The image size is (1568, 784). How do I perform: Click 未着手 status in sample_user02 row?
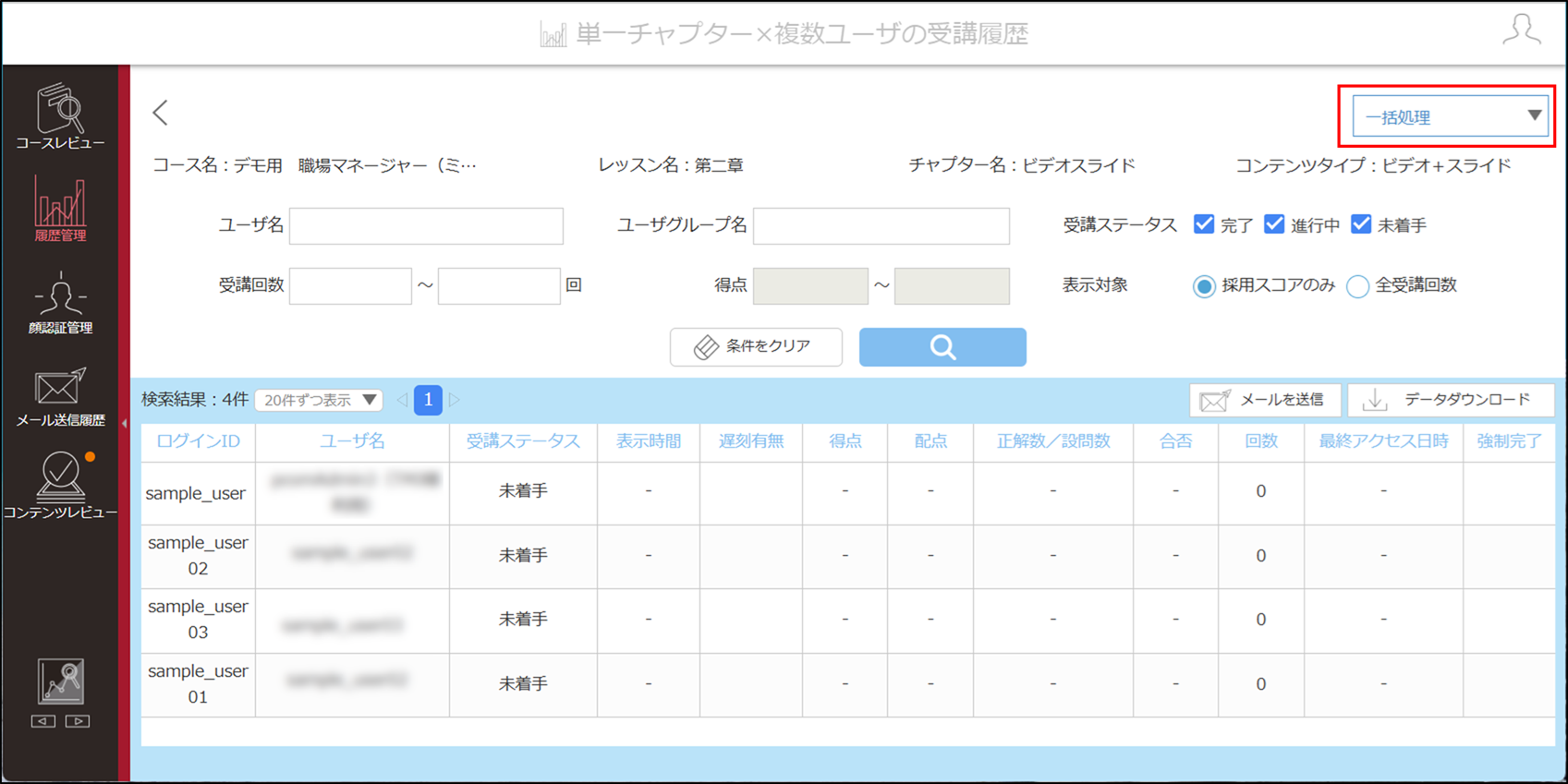[x=523, y=556]
